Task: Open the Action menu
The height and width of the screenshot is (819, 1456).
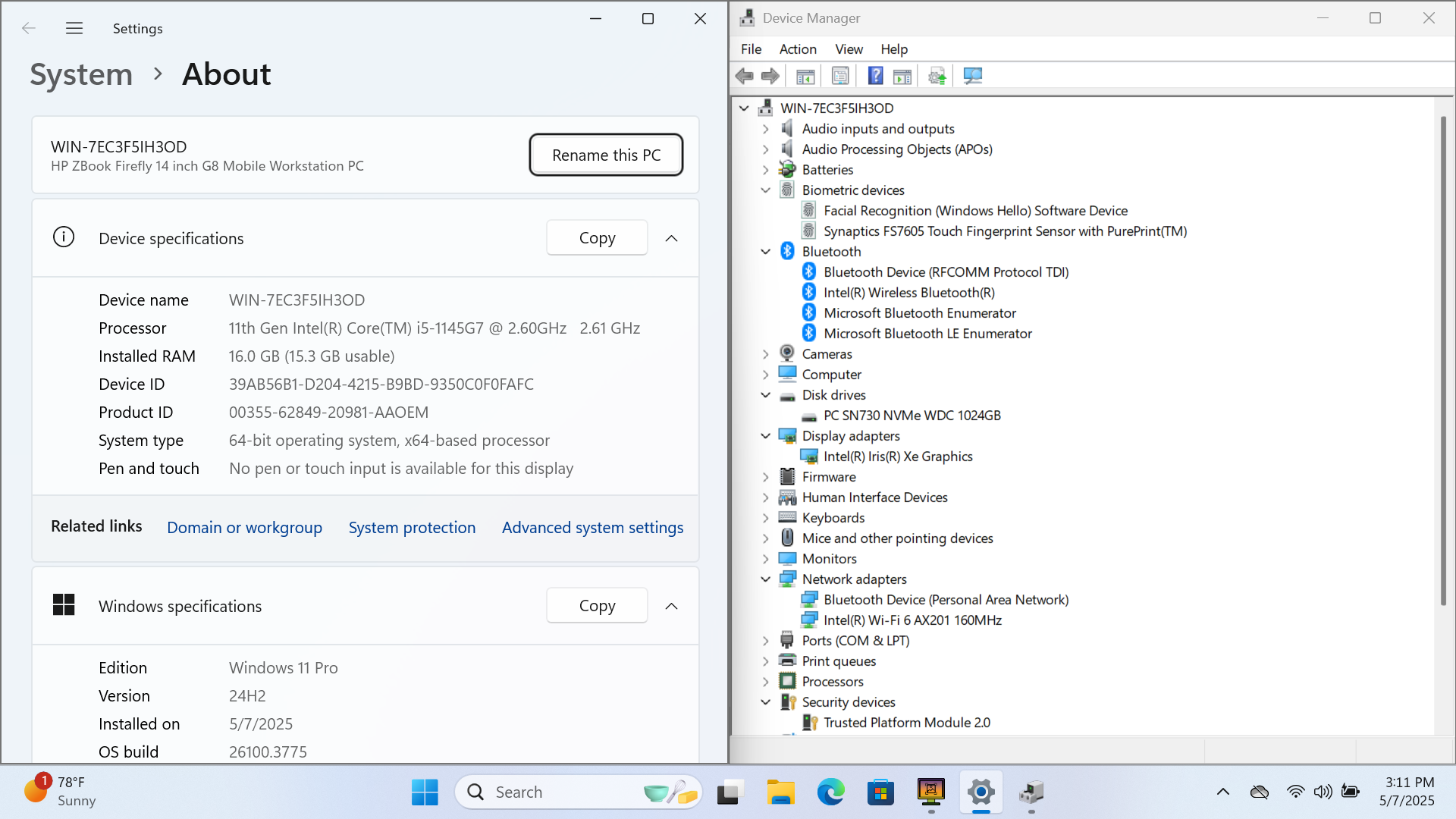Action: (798, 49)
